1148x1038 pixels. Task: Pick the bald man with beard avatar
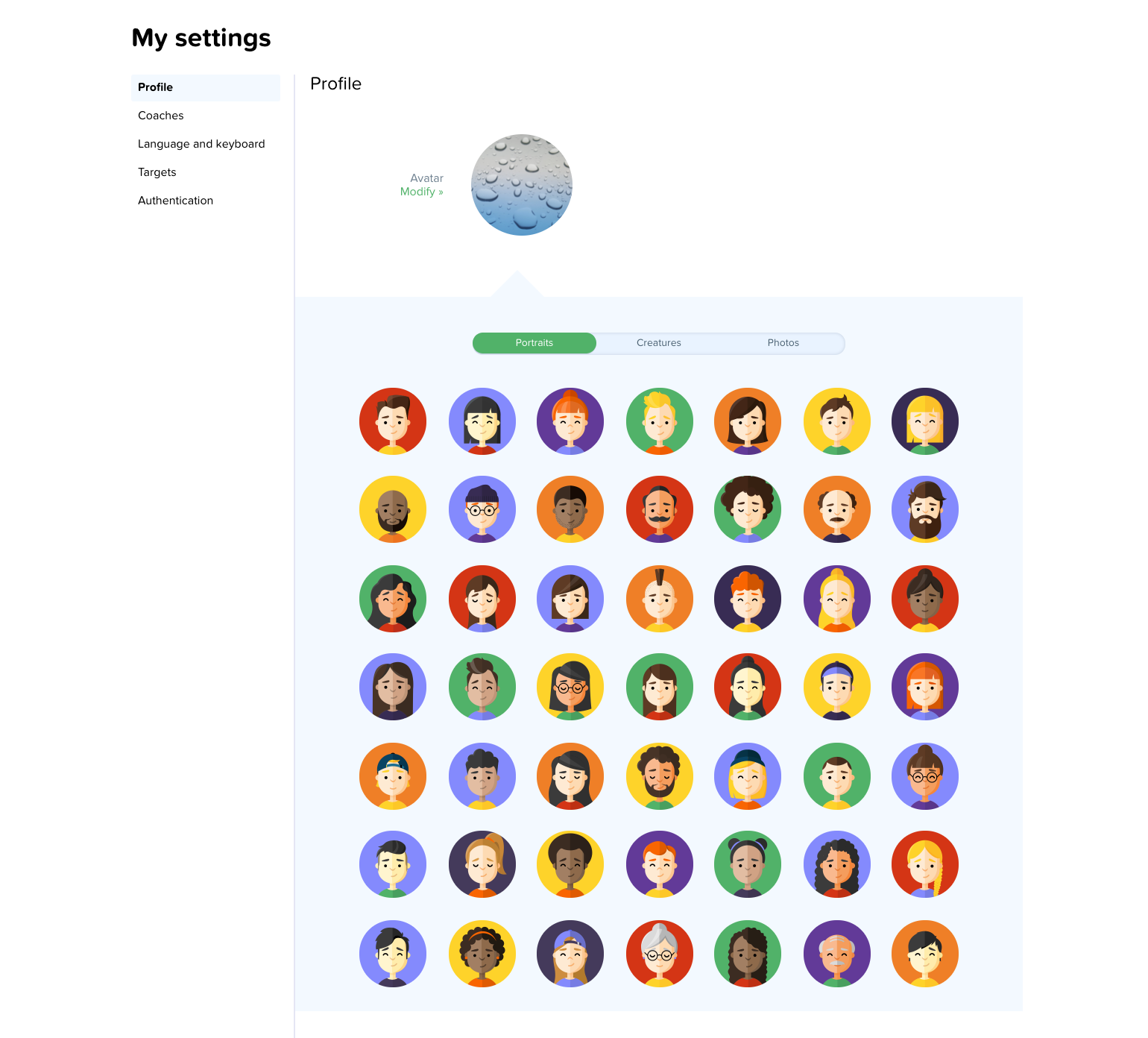[x=393, y=509]
